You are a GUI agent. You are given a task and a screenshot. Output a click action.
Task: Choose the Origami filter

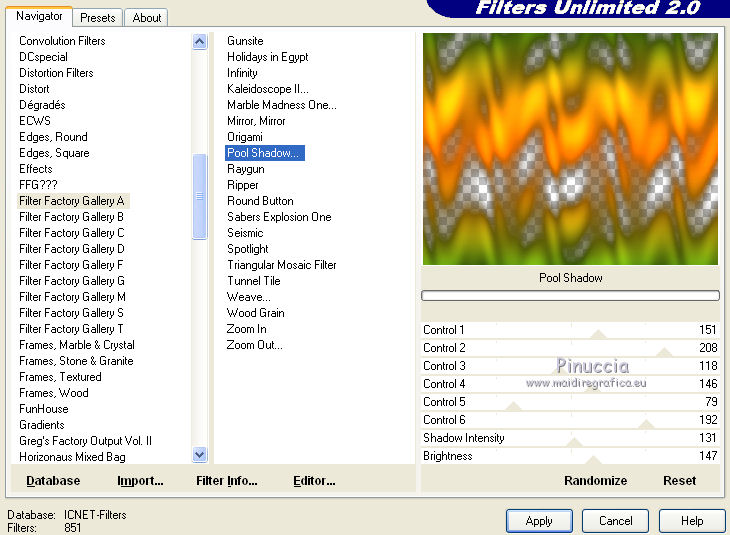[245, 137]
